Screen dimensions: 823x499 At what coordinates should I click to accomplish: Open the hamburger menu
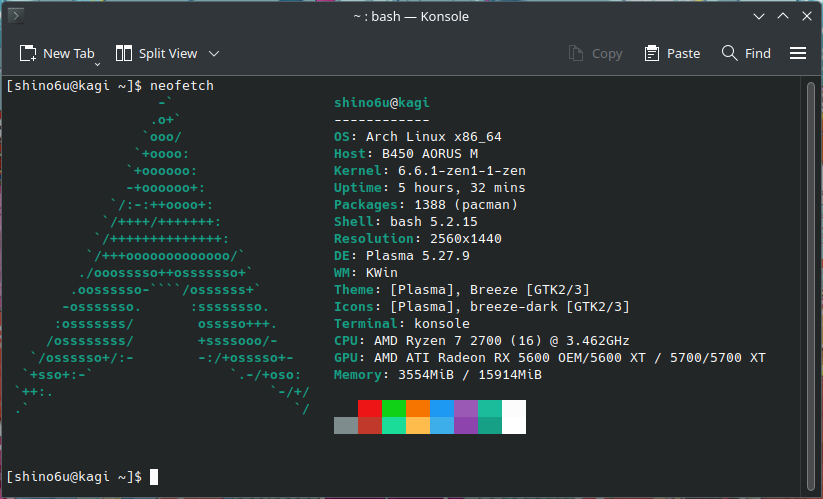pos(798,54)
